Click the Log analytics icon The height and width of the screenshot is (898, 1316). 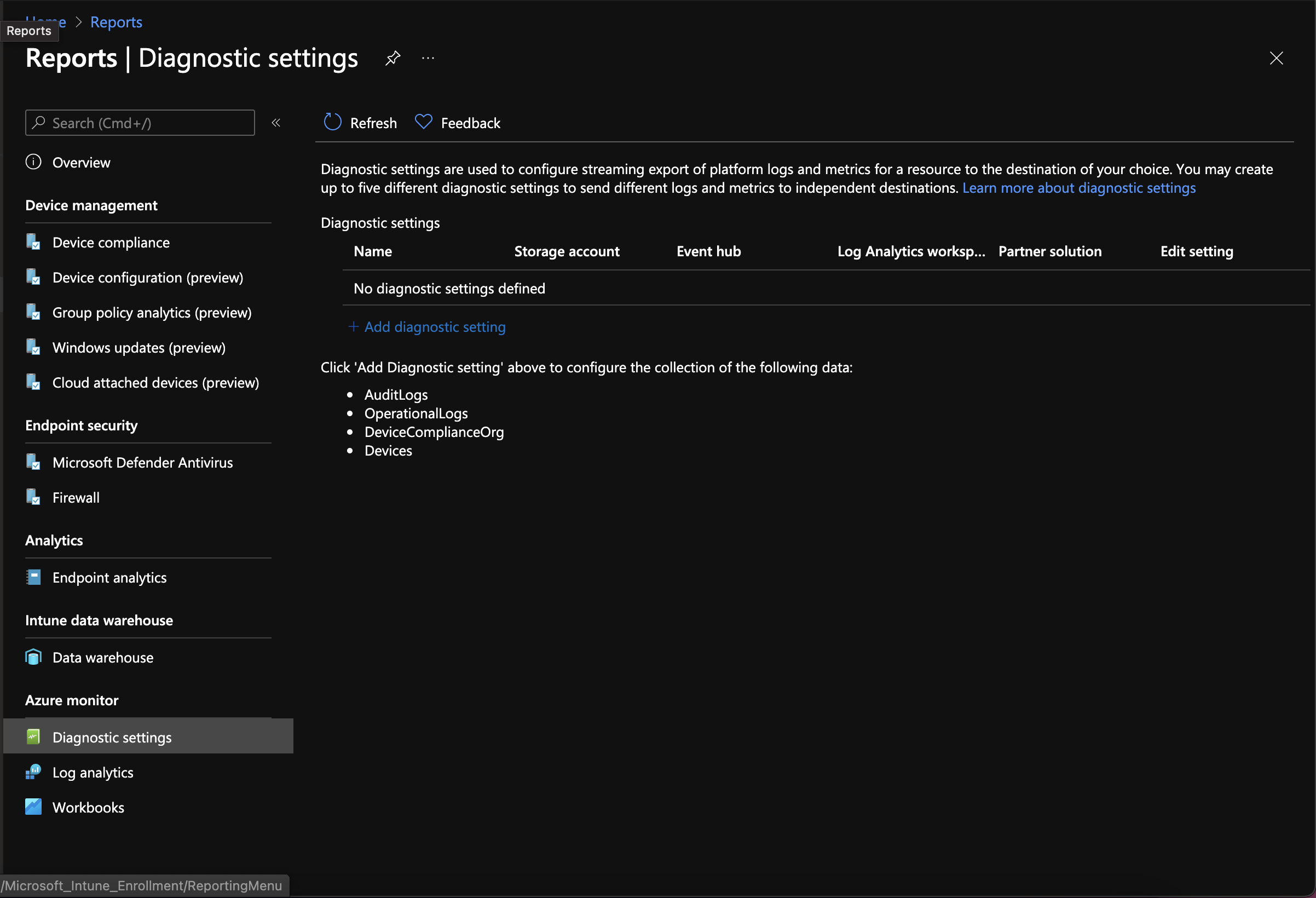point(33,772)
